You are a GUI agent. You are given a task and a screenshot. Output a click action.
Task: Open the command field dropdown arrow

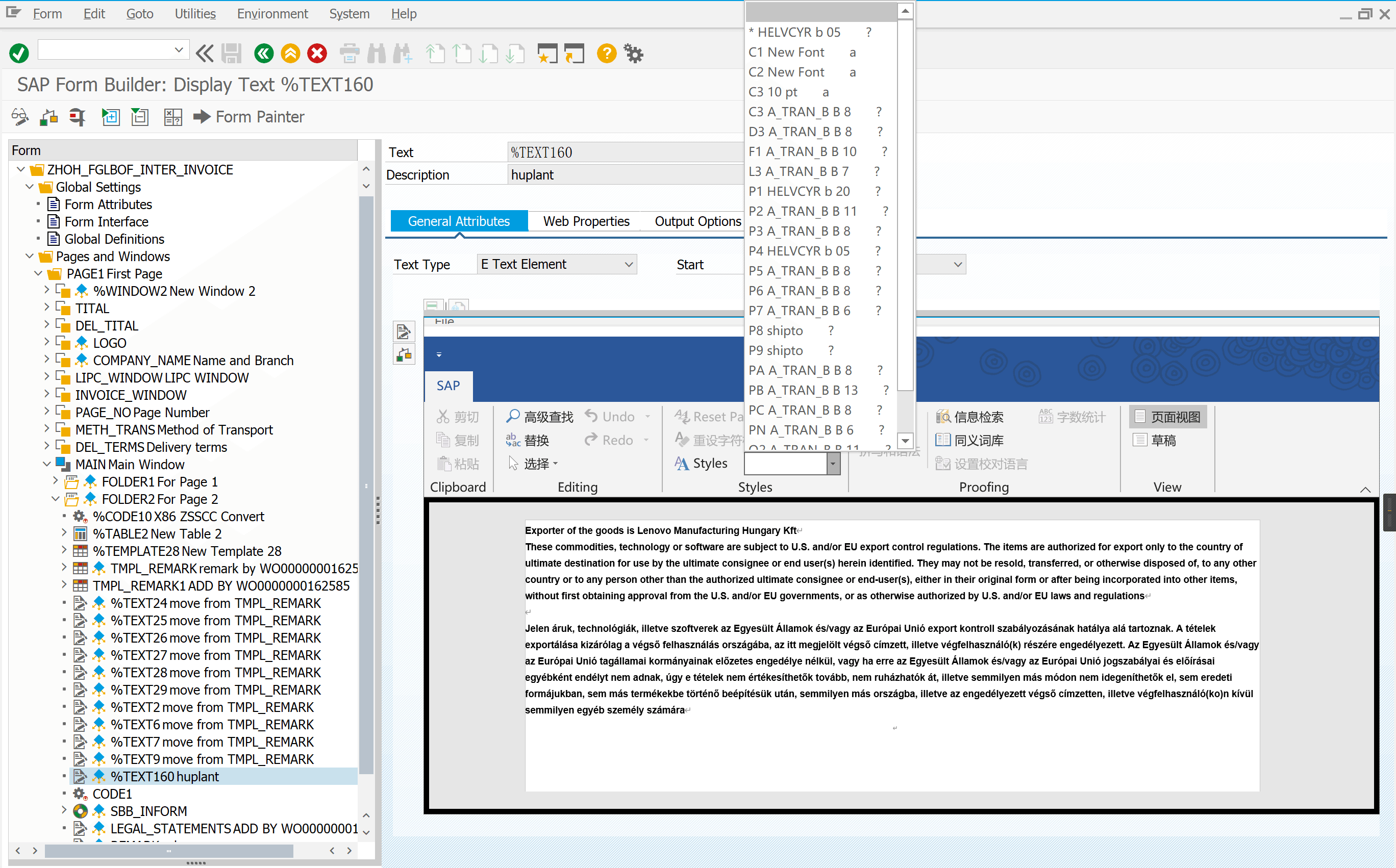(x=179, y=50)
